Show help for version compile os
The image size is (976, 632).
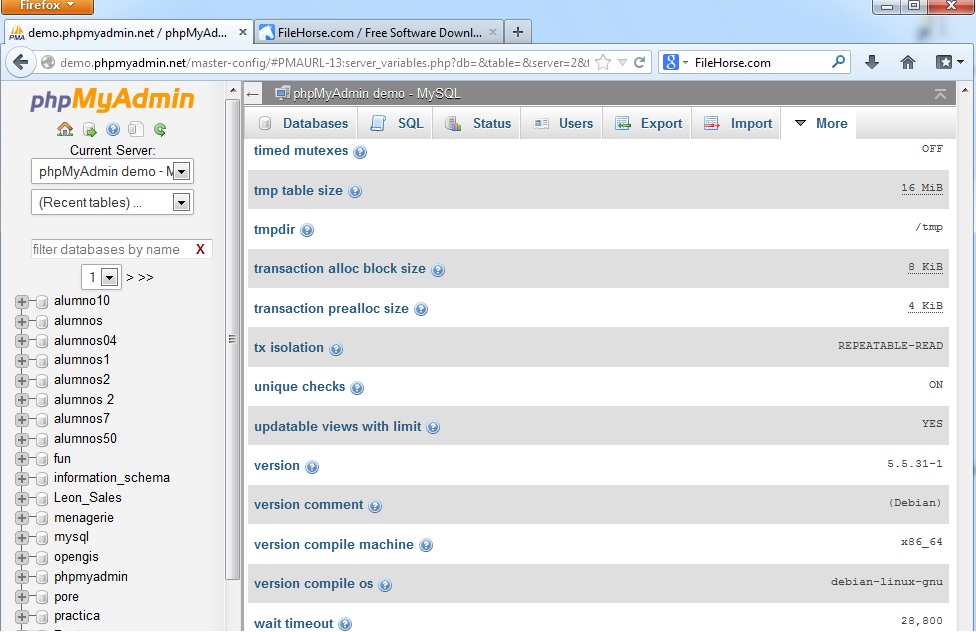coord(385,585)
